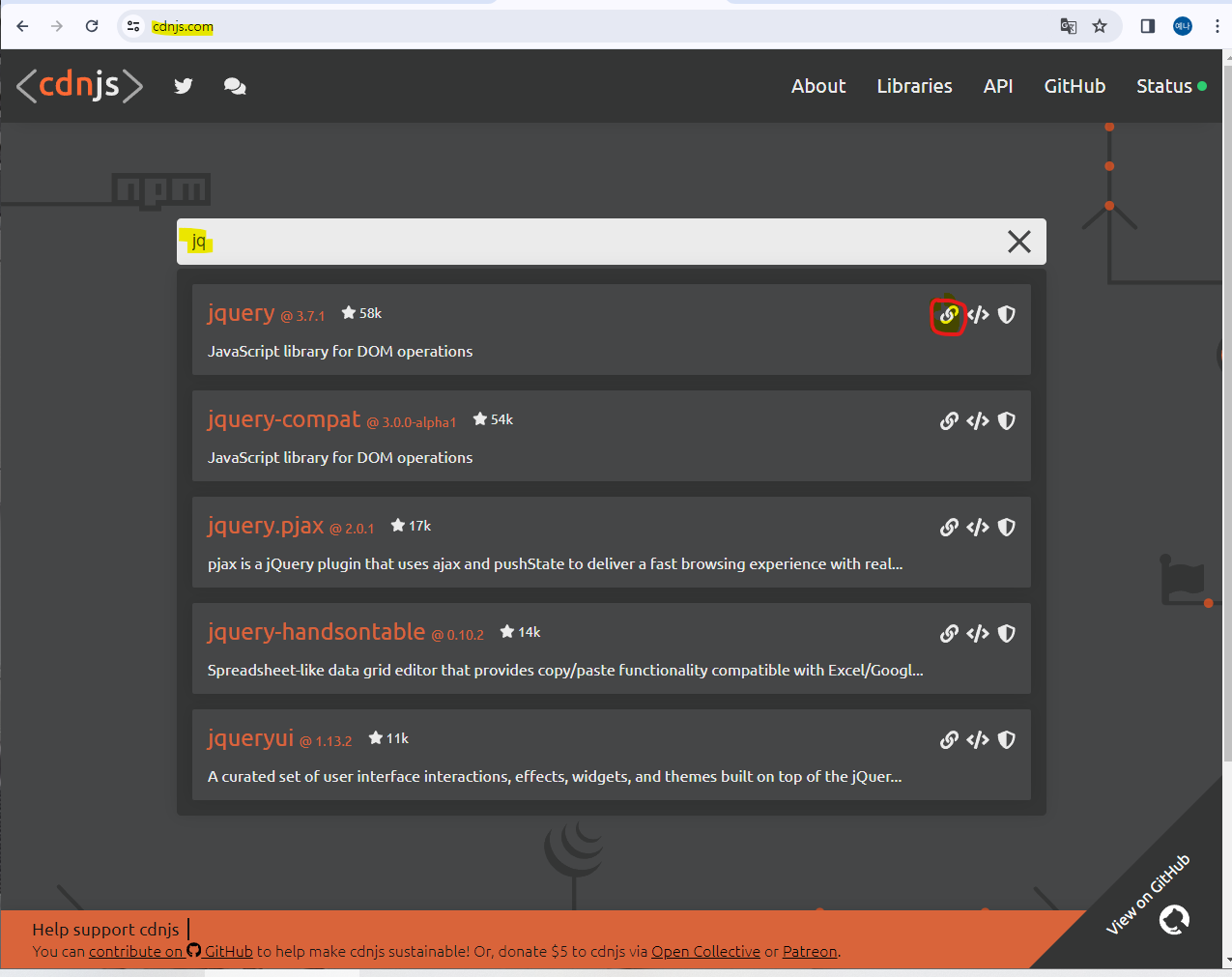Open the cdnjs Twitter page icon
Image resolution: width=1232 pixels, height=977 pixels.
coord(184,86)
